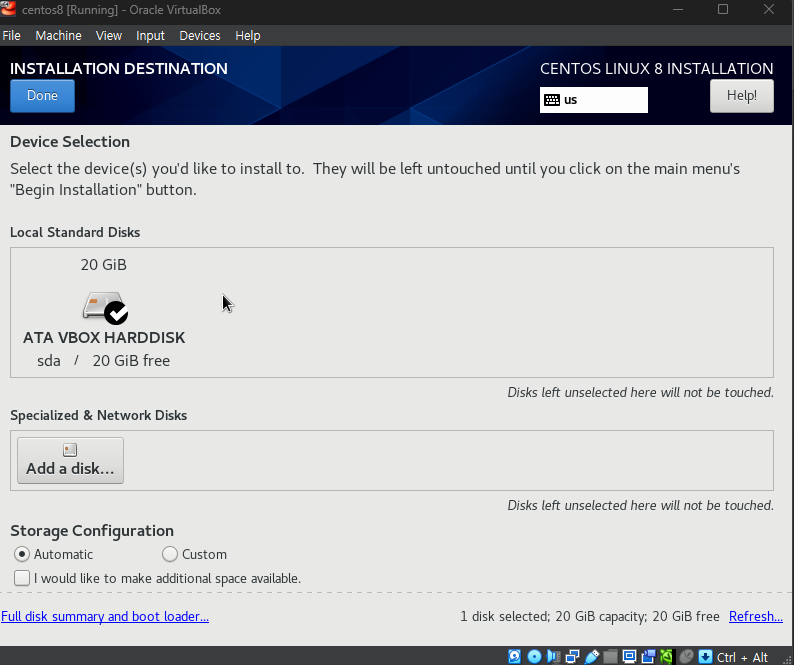Open the Machine menu
This screenshot has height=665, width=794.
tap(58, 36)
